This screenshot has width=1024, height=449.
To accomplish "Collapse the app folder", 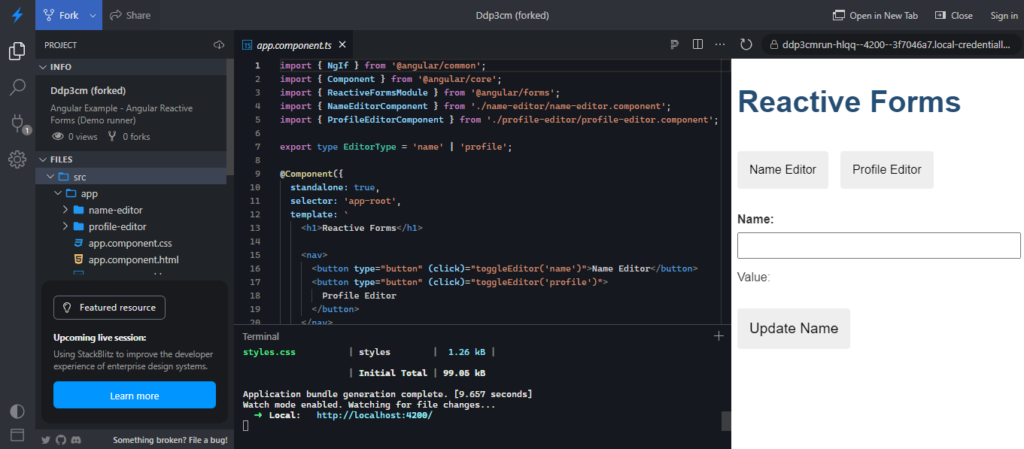I will tap(57, 193).
